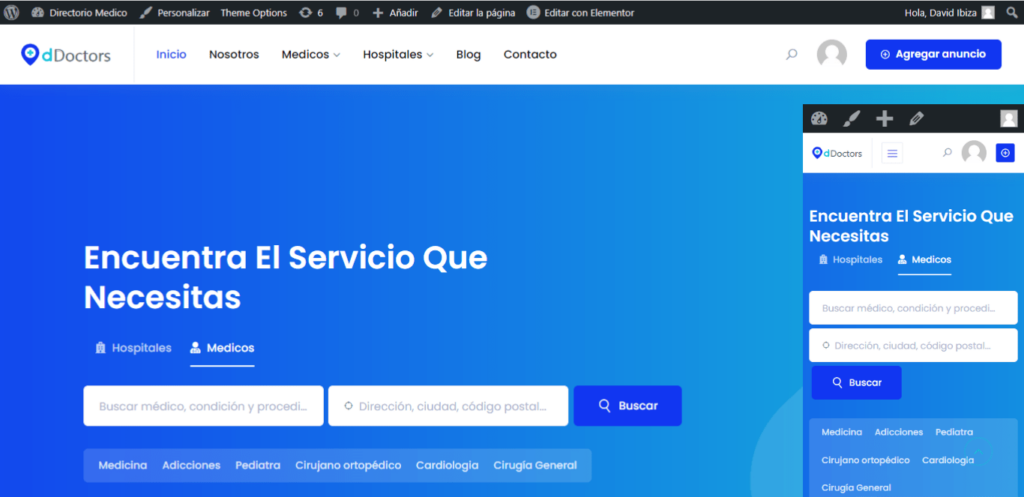The height and width of the screenshot is (497, 1024).
Task: Click the paintbrush icon in mobile admin bar
Action: (851, 119)
